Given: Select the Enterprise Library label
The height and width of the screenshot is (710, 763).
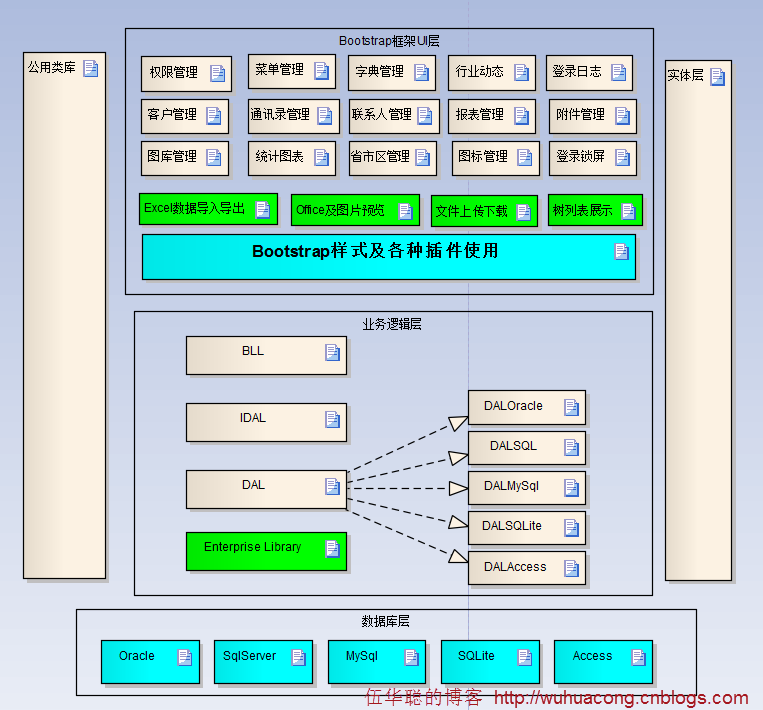Looking at the screenshot, I should [253, 547].
